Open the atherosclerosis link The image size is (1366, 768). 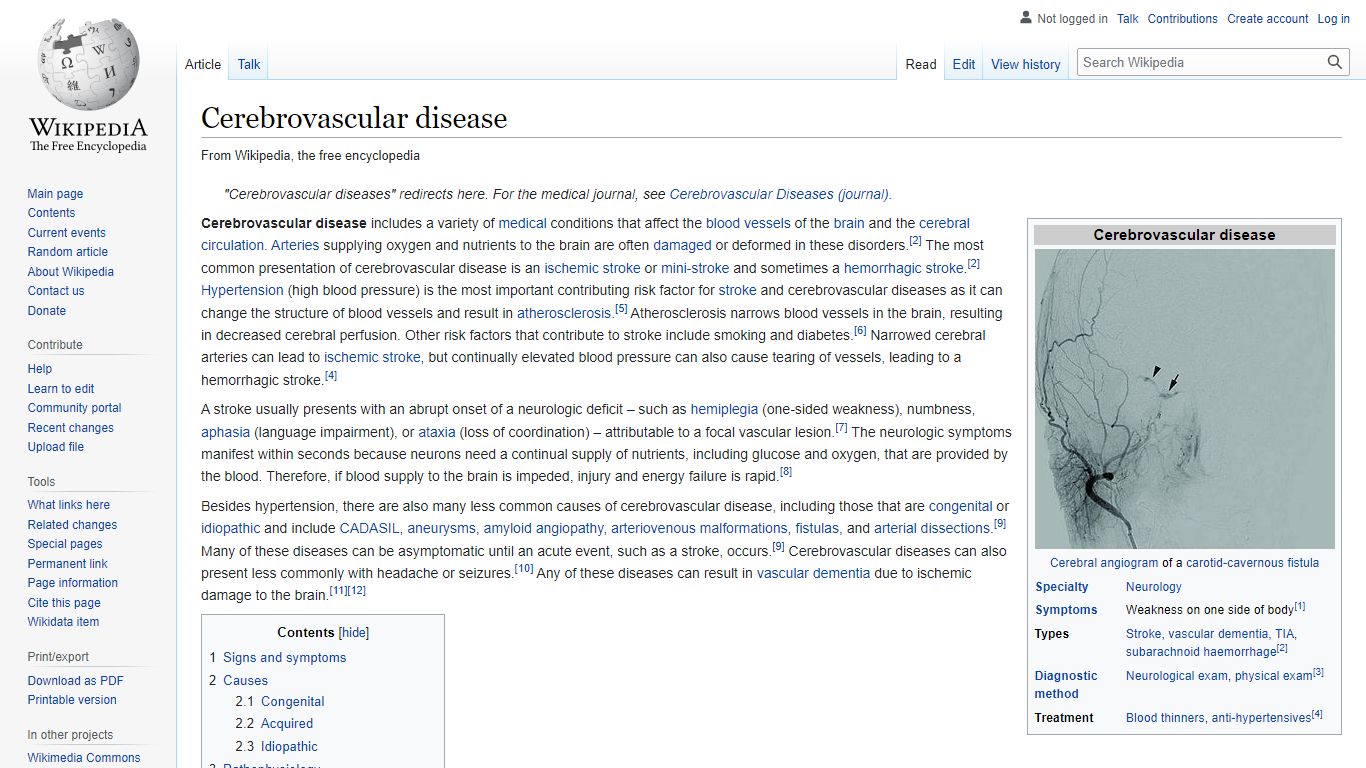tap(563, 313)
